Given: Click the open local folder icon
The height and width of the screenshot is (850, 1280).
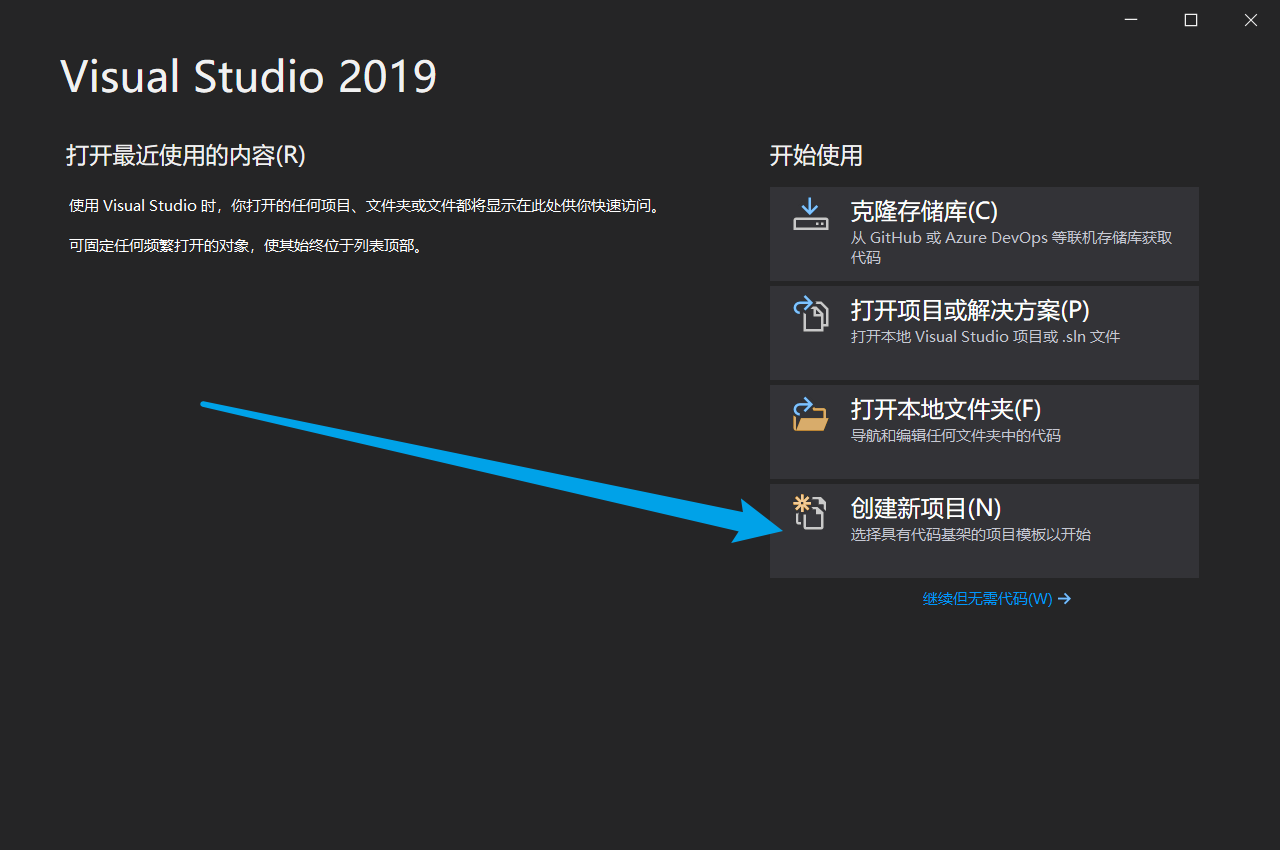Looking at the screenshot, I should click(811, 413).
